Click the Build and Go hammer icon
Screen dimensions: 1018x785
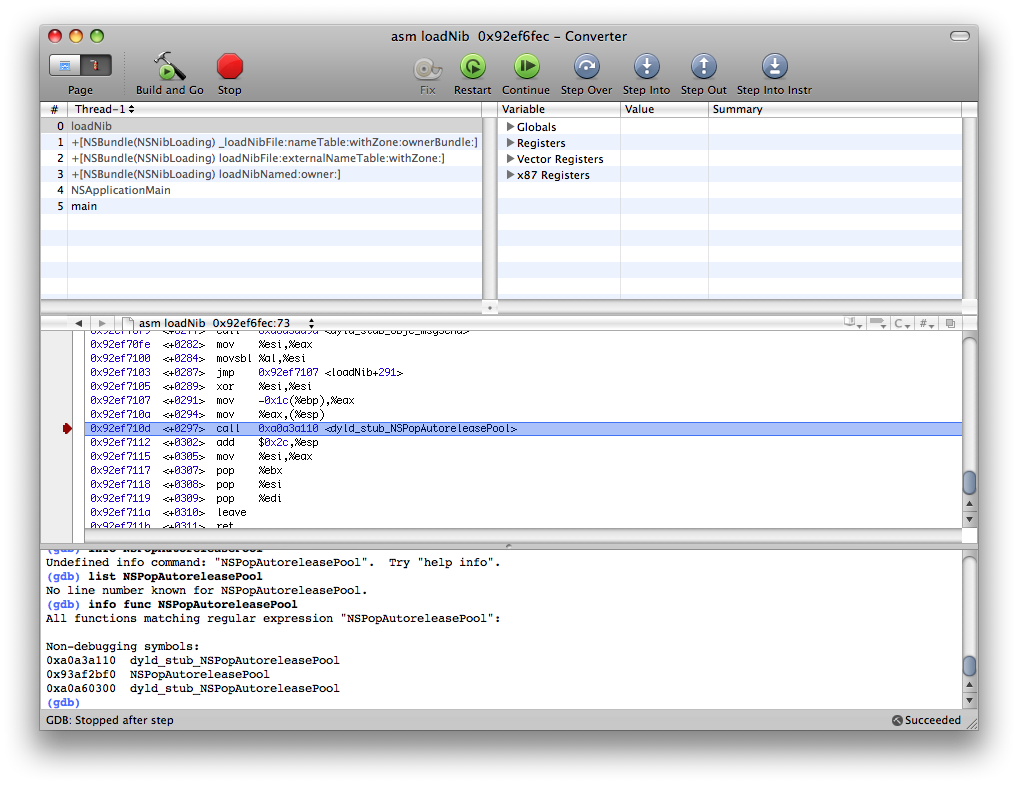[169, 66]
